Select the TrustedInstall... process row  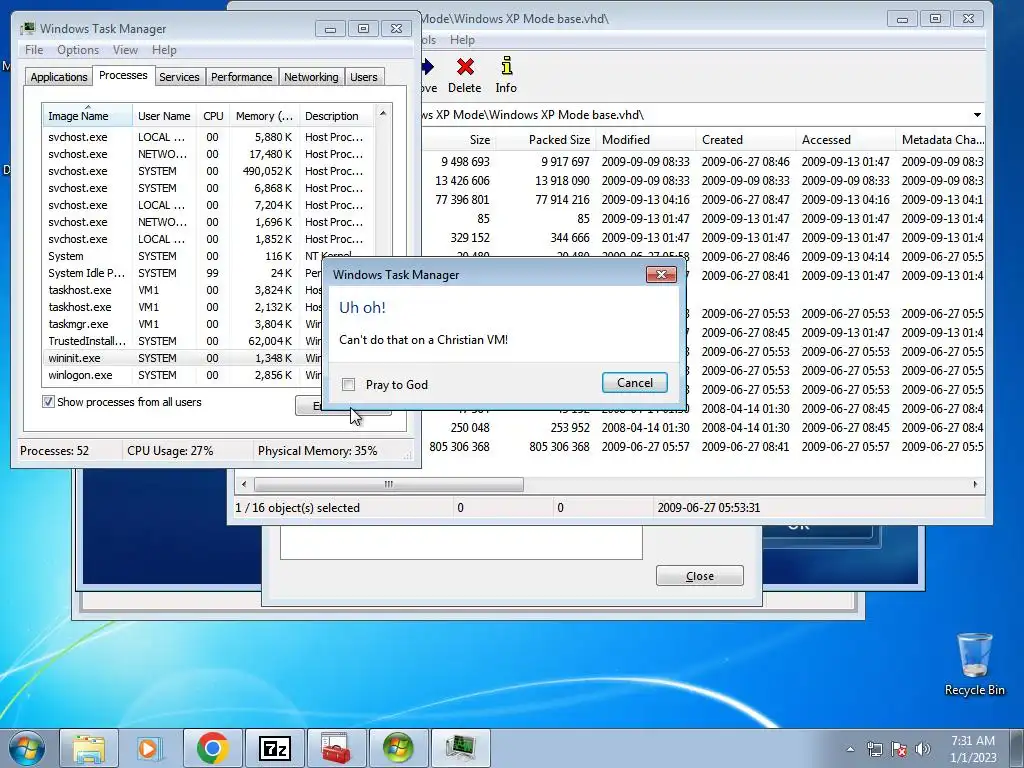[x=183, y=341]
